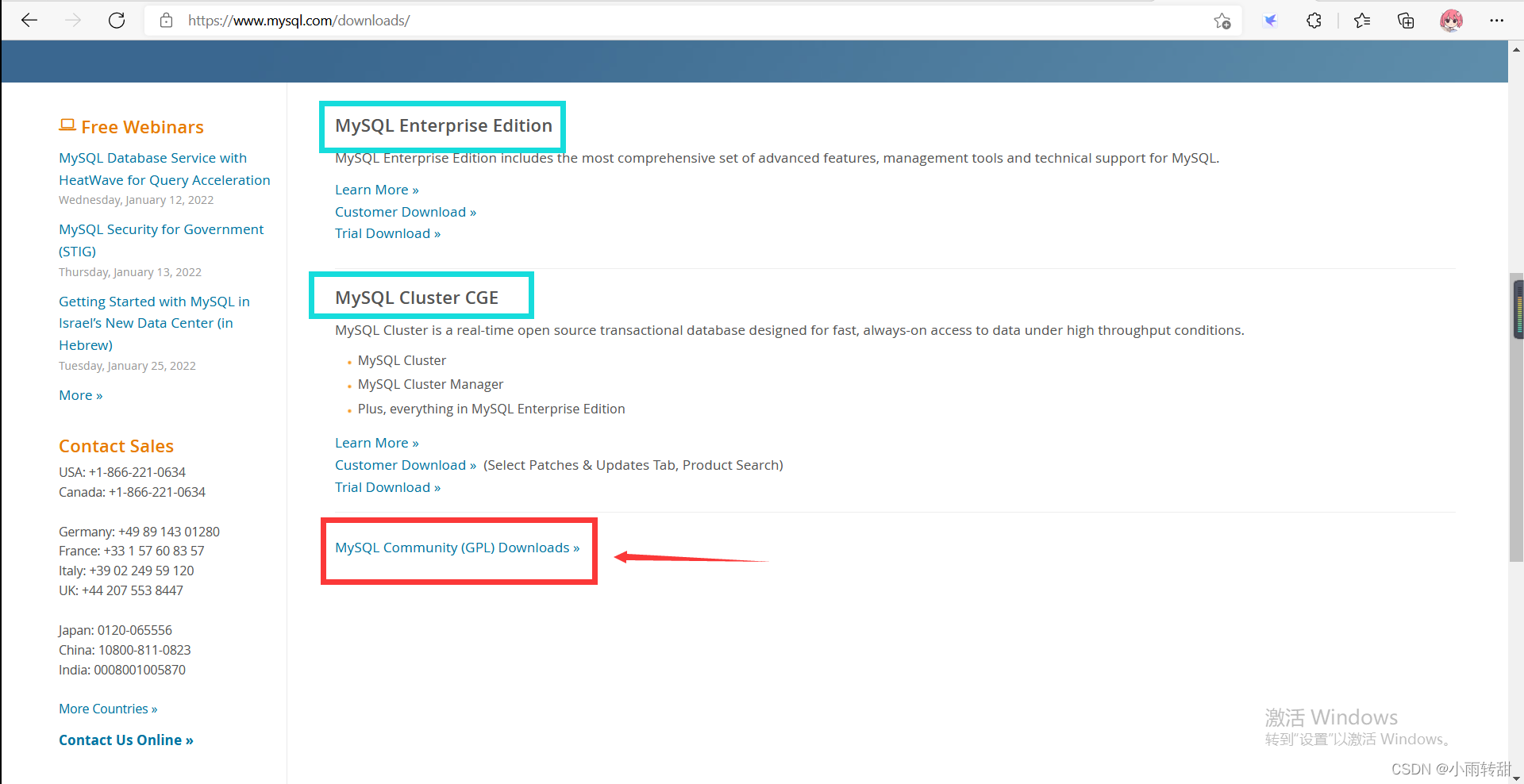The height and width of the screenshot is (784, 1524).
Task: Click Customer Download under Enterprise Edition
Action: tap(406, 212)
